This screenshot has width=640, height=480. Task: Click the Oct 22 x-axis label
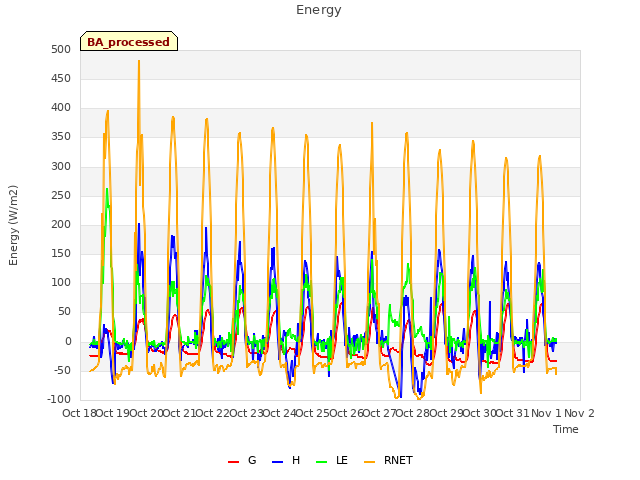(213, 413)
